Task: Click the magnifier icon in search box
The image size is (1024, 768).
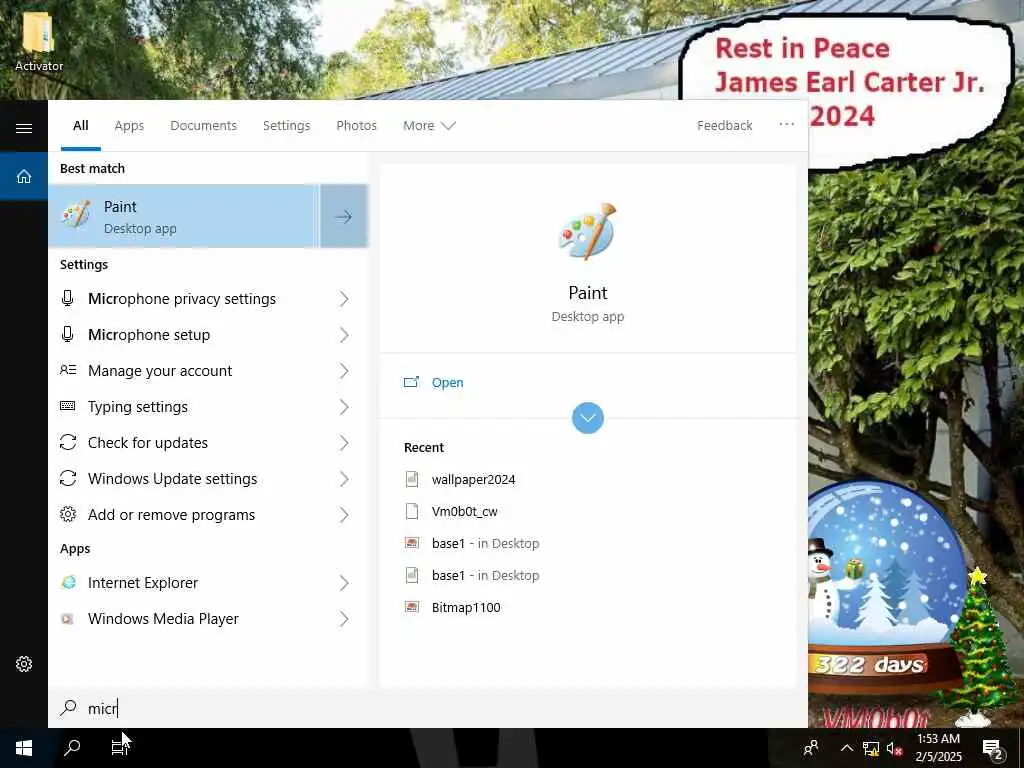Action: click(69, 708)
